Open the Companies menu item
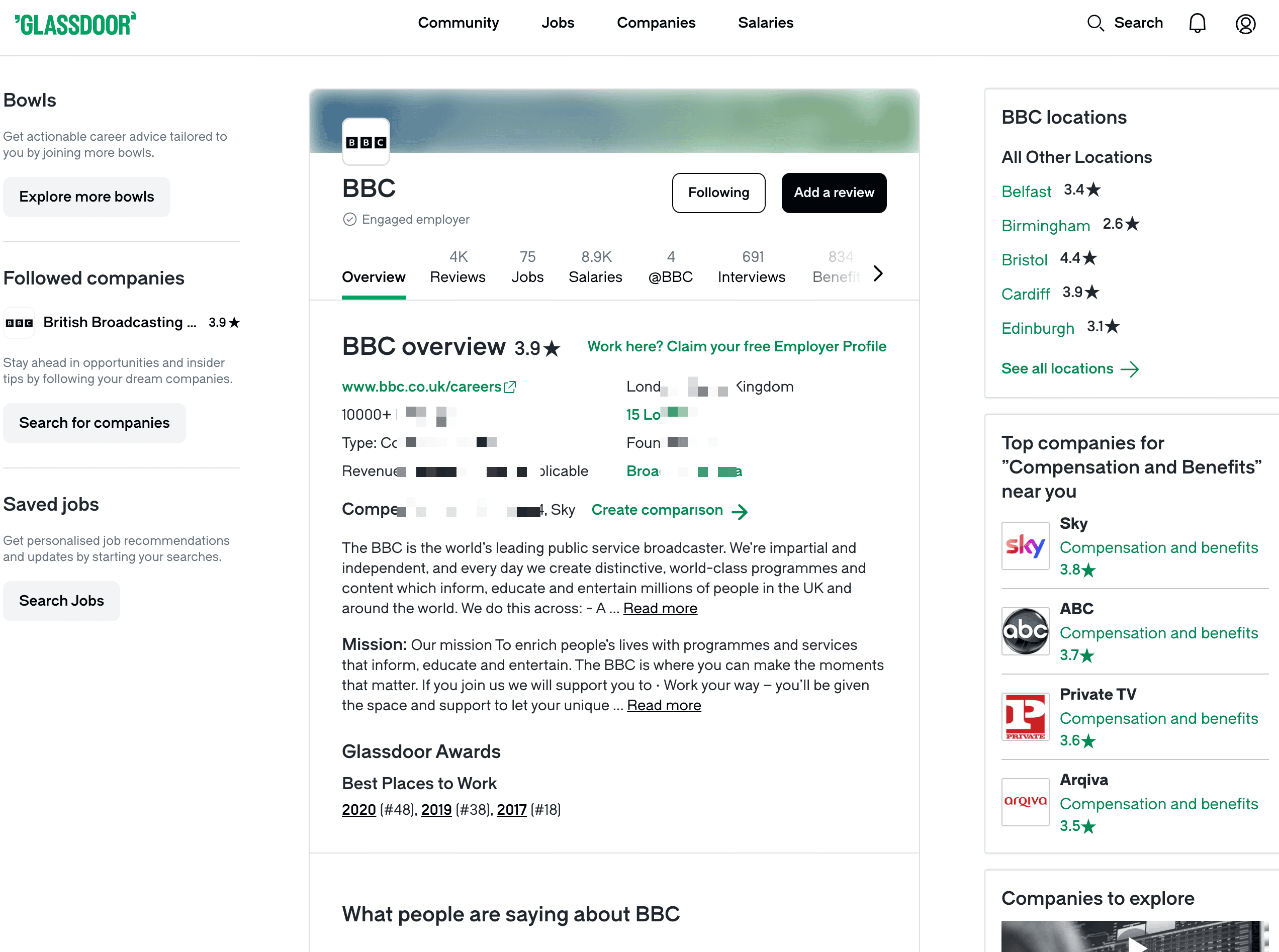The width and height of the screenshot is (1279, 952). 656,23
